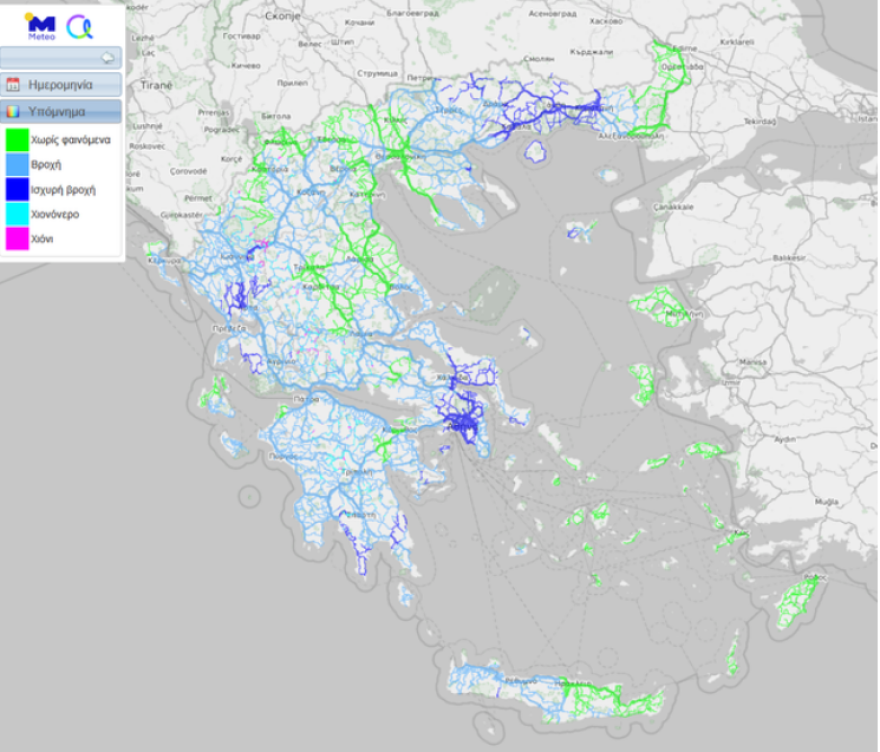Click inside the search input field
The image size is (880, 752).
point(55,57)
